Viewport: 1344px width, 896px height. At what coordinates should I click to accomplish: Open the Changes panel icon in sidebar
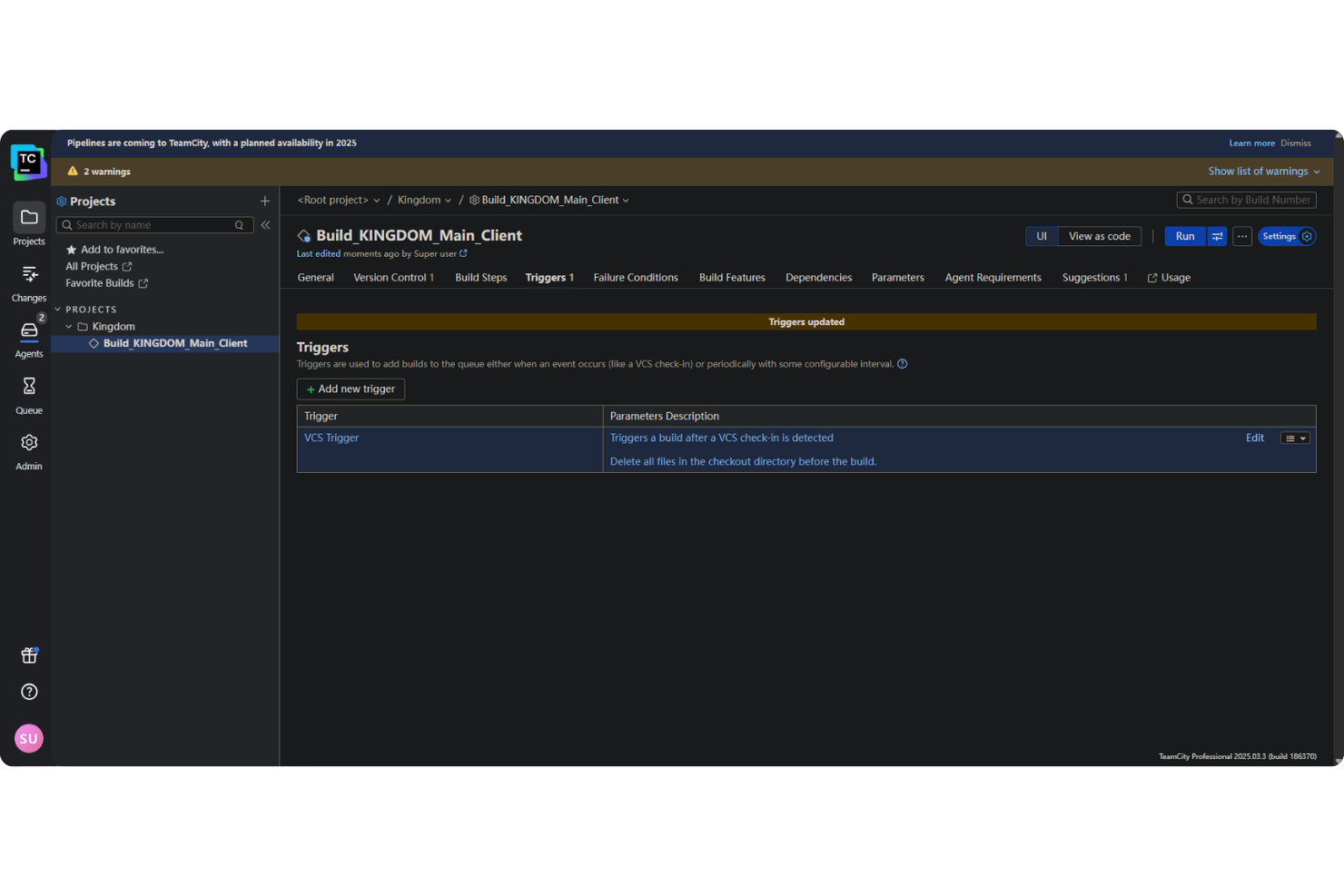28,275
